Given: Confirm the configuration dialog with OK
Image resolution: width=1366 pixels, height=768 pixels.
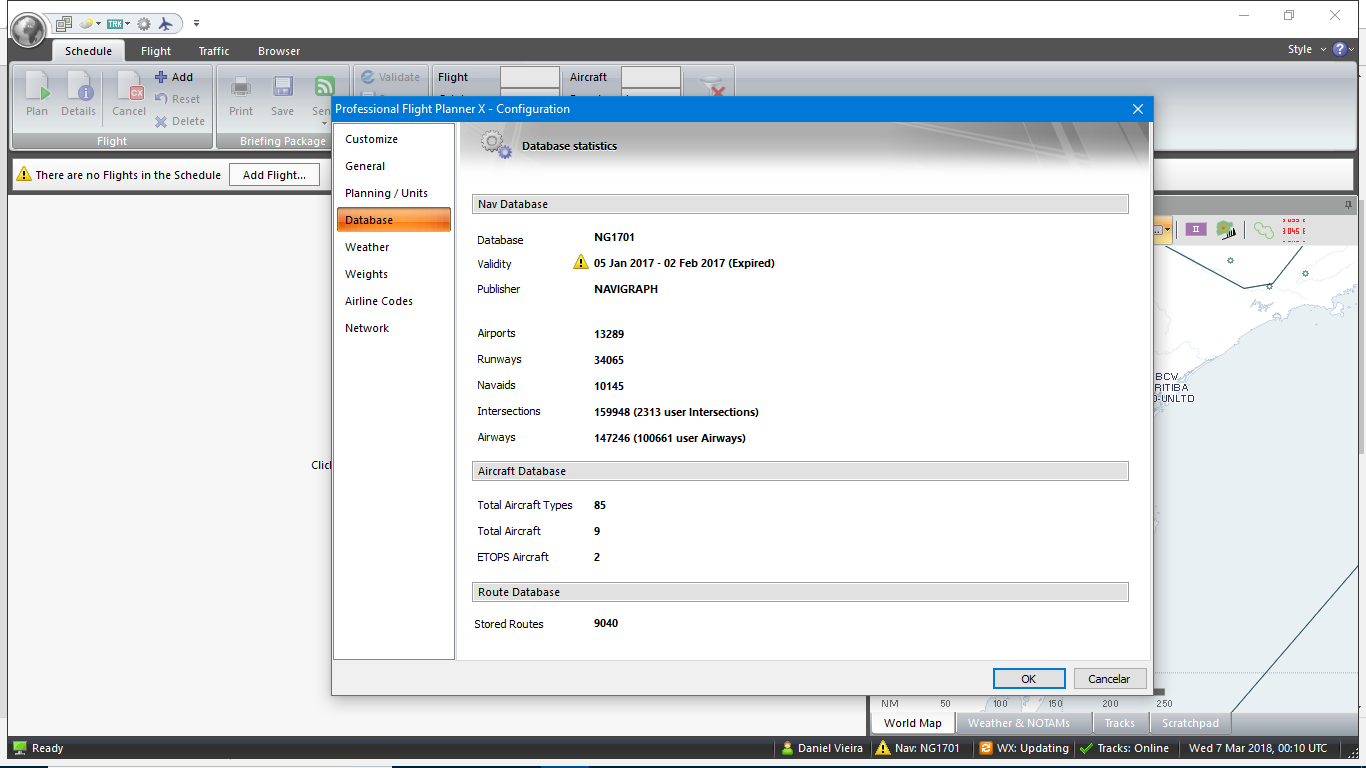Looking at the screenshot, I should coord(1029,679).
